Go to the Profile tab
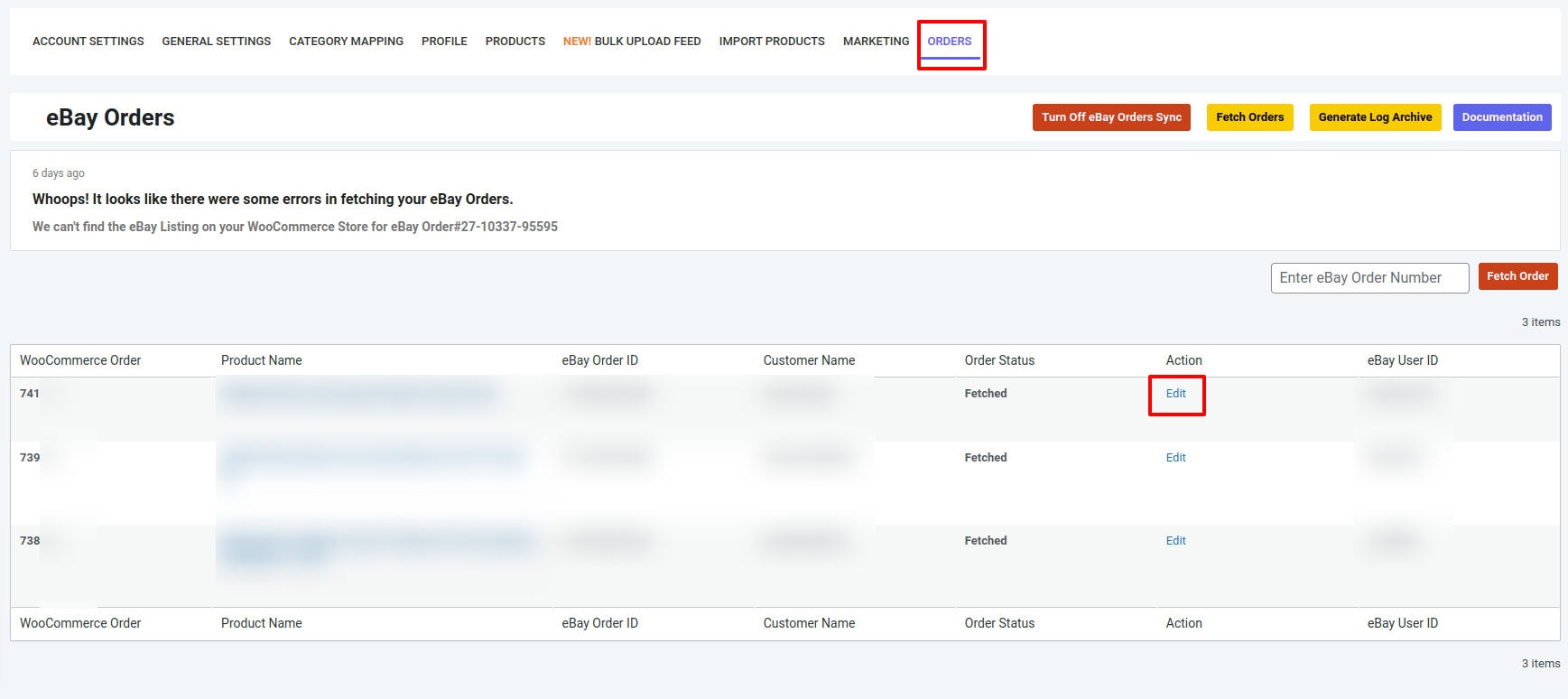 pos(444,42)
